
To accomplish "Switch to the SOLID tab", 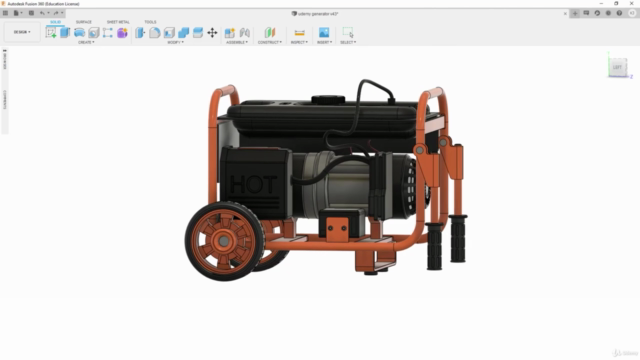I will [56, 22].
